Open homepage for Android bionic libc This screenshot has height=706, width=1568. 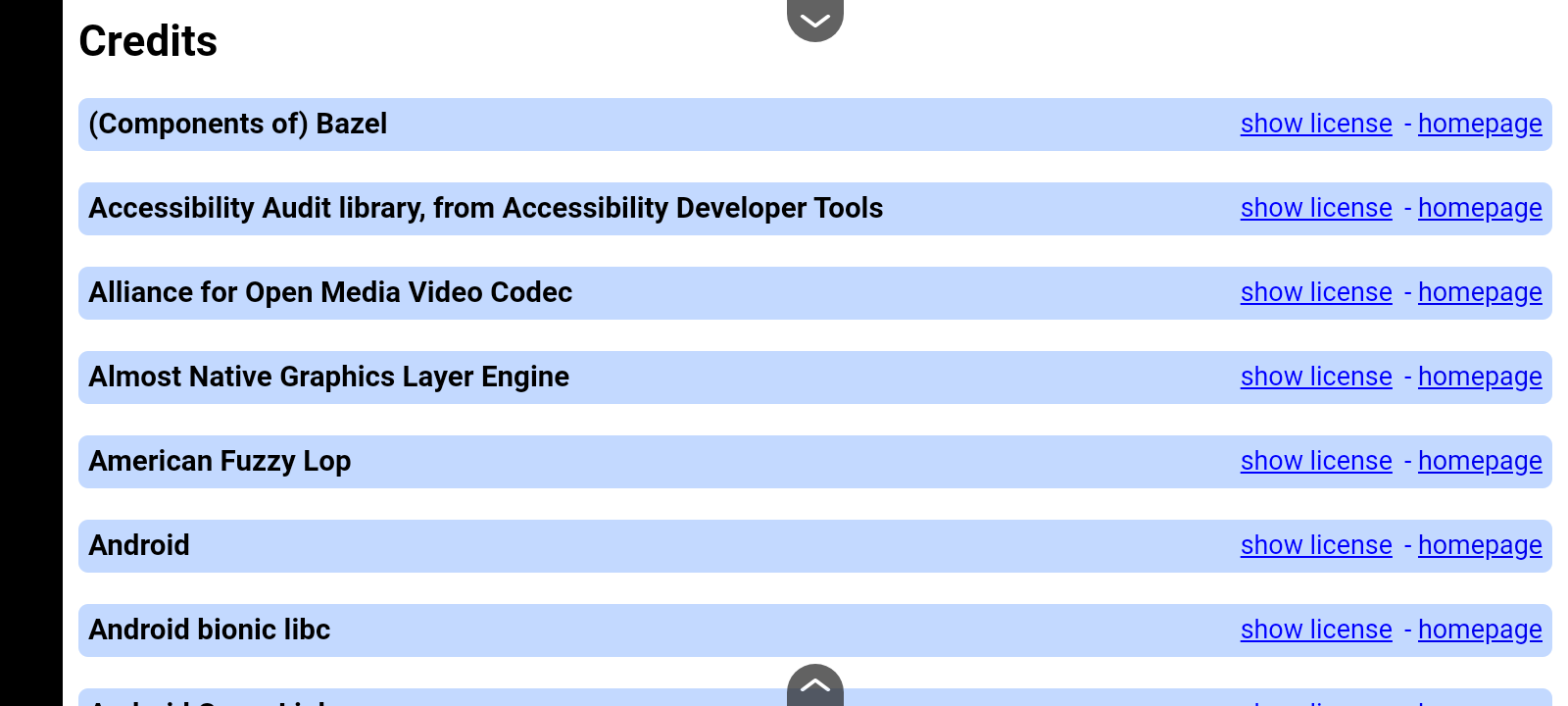click(1480, 630)
